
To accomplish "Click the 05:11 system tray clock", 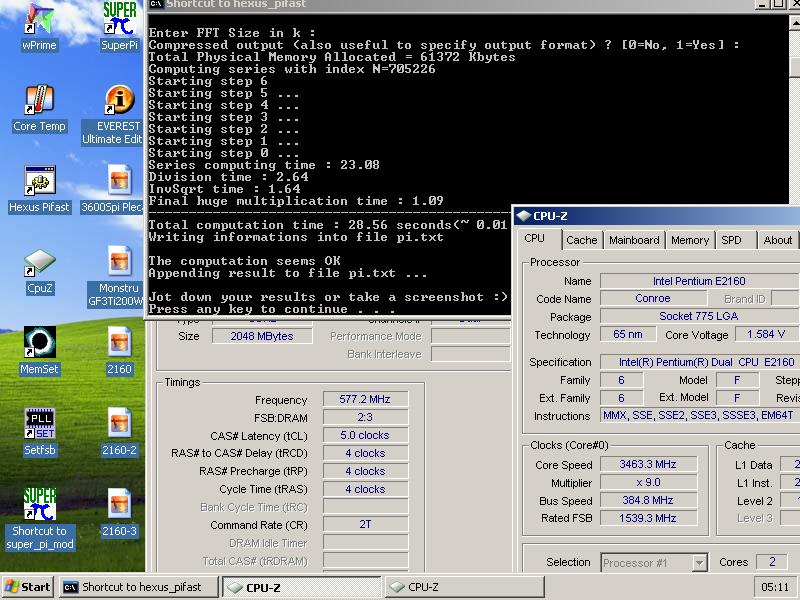I will point(775,587).
